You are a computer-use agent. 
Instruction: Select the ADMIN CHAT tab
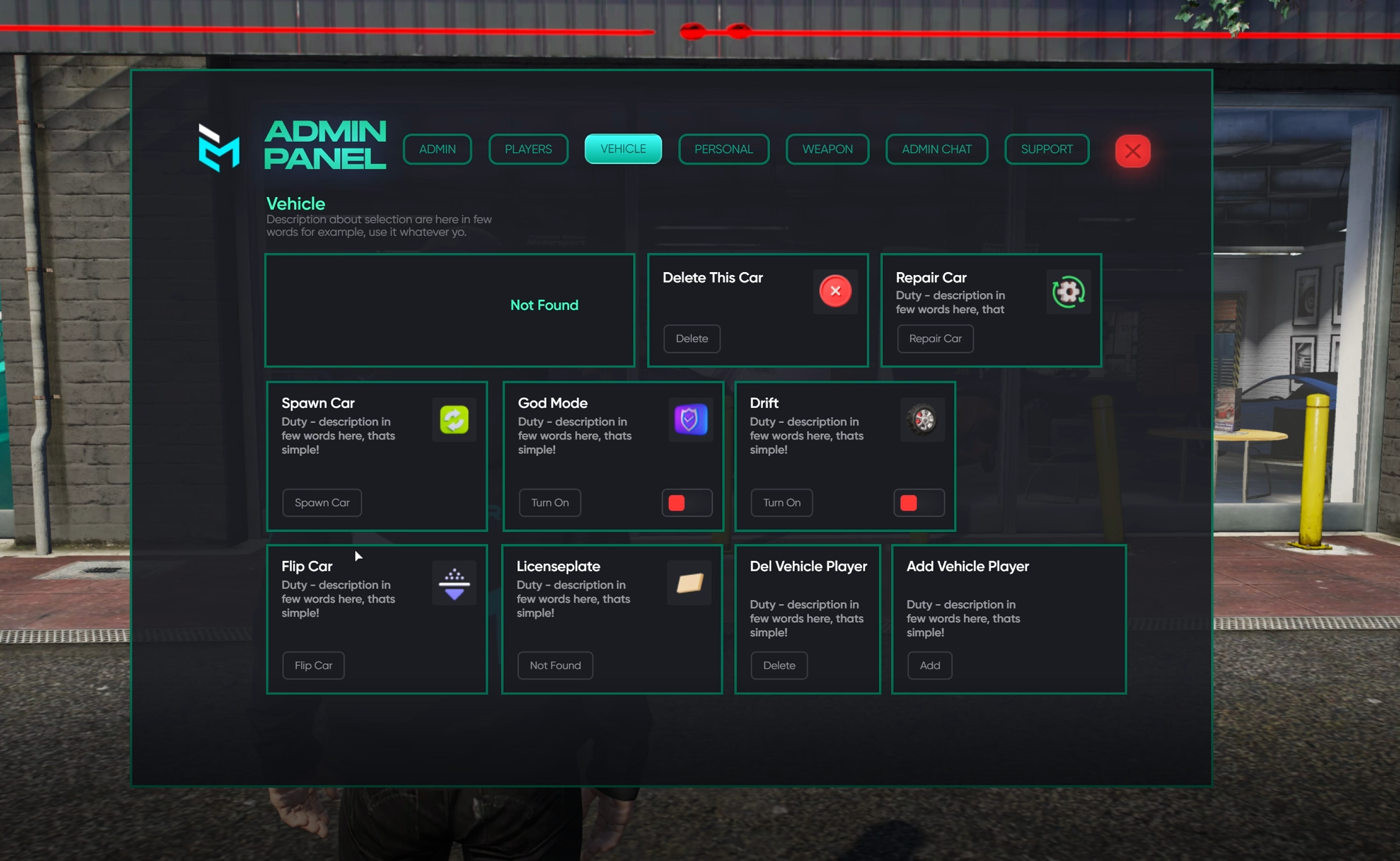pos(936,149)
